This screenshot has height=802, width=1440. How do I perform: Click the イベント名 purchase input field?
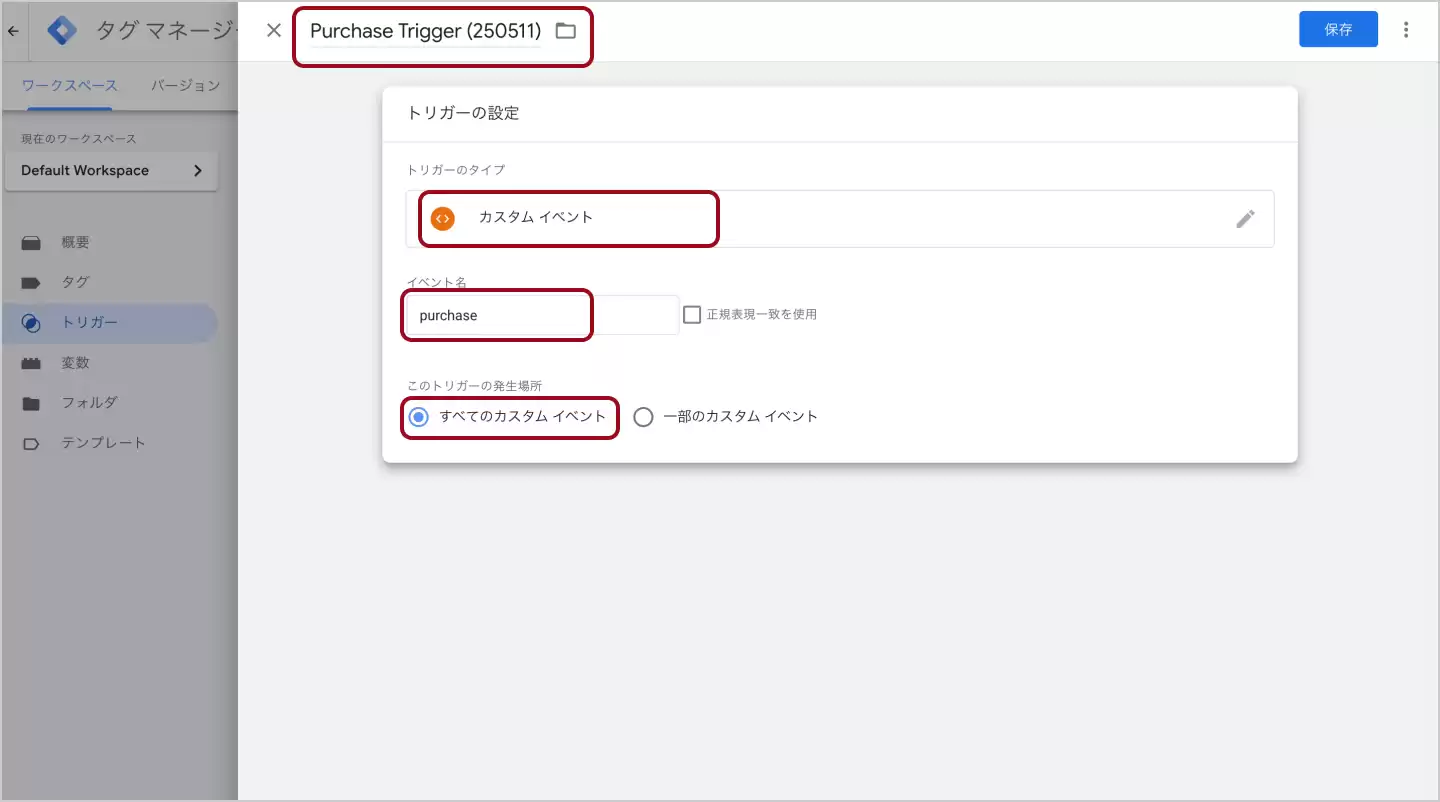540,315
